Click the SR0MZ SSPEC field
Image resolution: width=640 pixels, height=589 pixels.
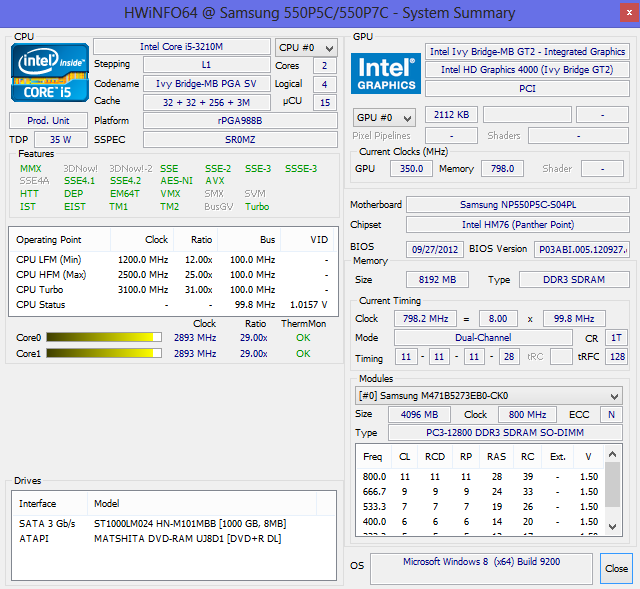(240, 139)
